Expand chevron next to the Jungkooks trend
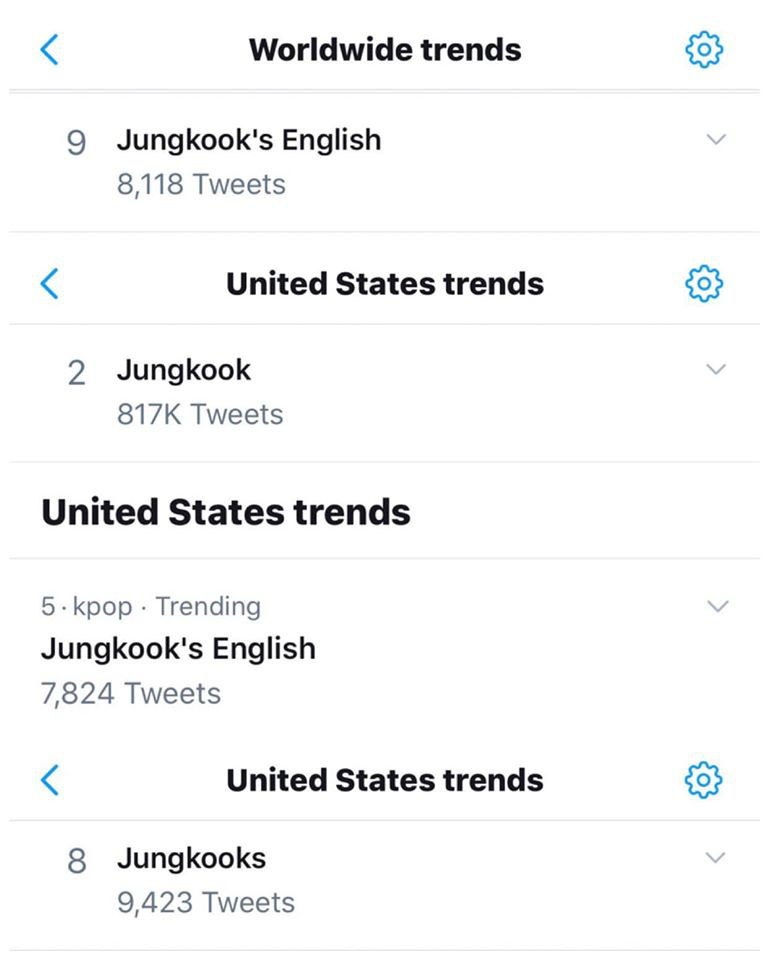 point(716,858)
